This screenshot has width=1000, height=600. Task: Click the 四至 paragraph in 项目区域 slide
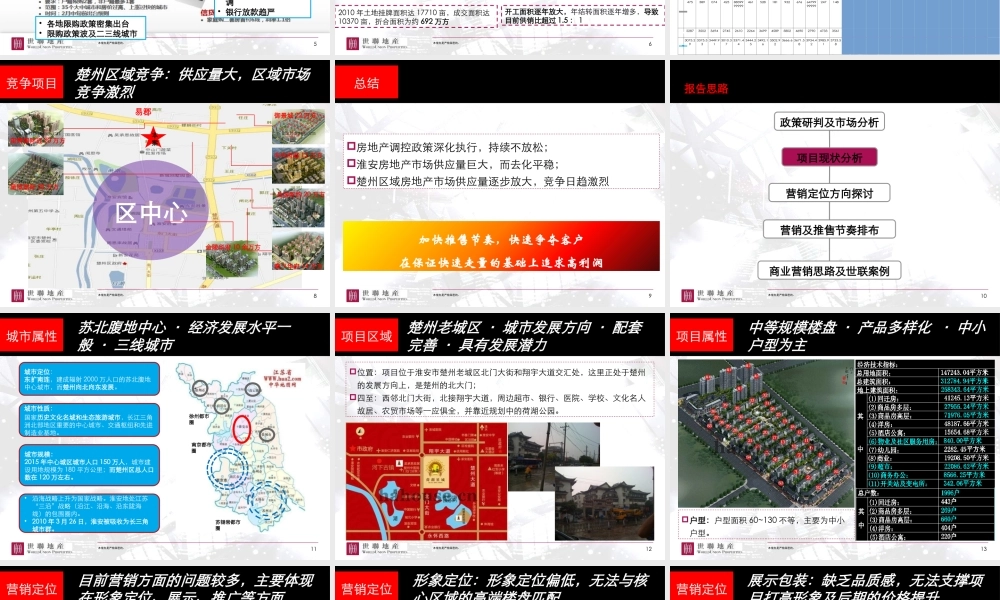tap(498, 404)
